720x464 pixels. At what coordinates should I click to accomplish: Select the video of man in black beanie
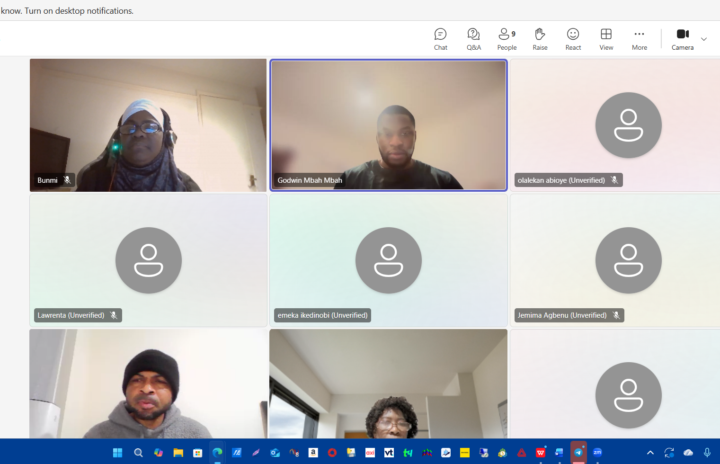[148, 384]
